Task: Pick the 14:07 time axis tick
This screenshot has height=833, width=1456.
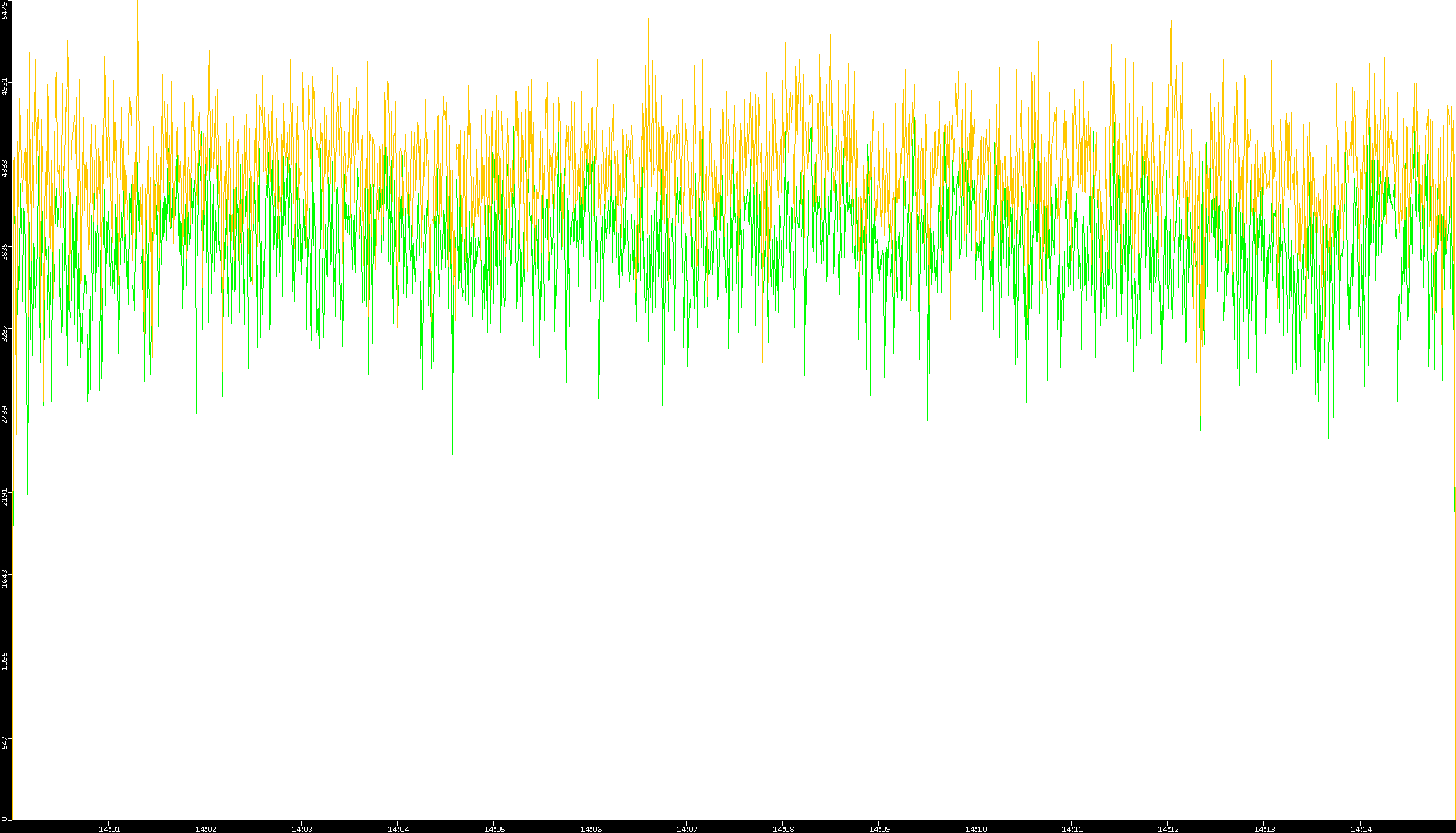Action: coord(687,829)
